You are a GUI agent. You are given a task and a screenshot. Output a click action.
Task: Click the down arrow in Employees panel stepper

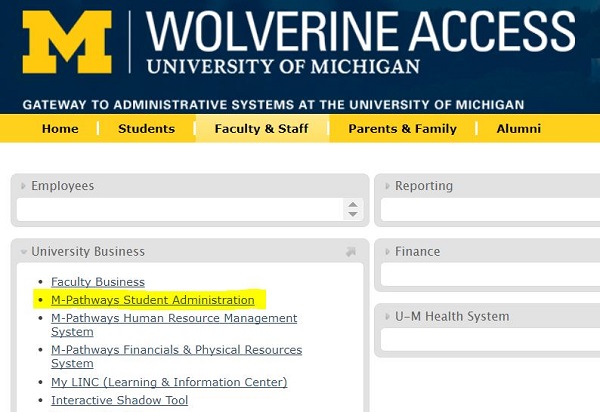[x=353, y=214]
